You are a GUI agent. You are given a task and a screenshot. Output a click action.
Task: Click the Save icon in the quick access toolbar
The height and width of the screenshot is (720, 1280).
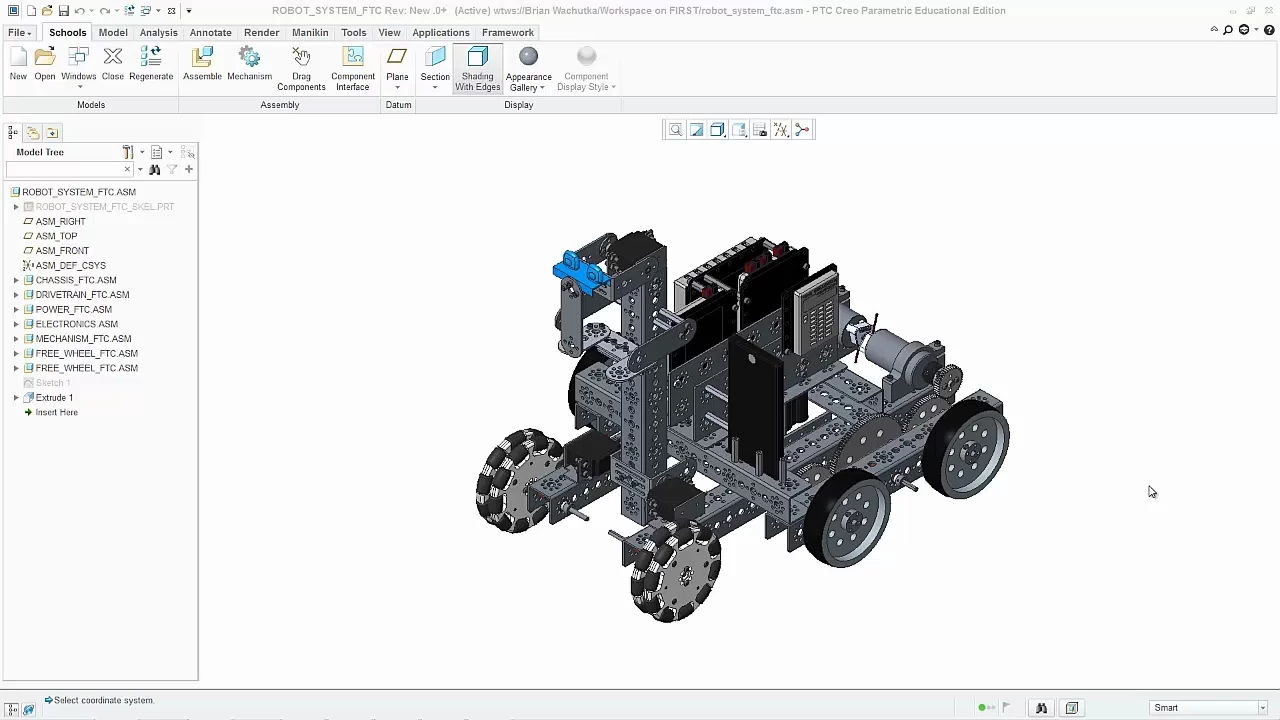pyautogui.click(x=63, y=11)
